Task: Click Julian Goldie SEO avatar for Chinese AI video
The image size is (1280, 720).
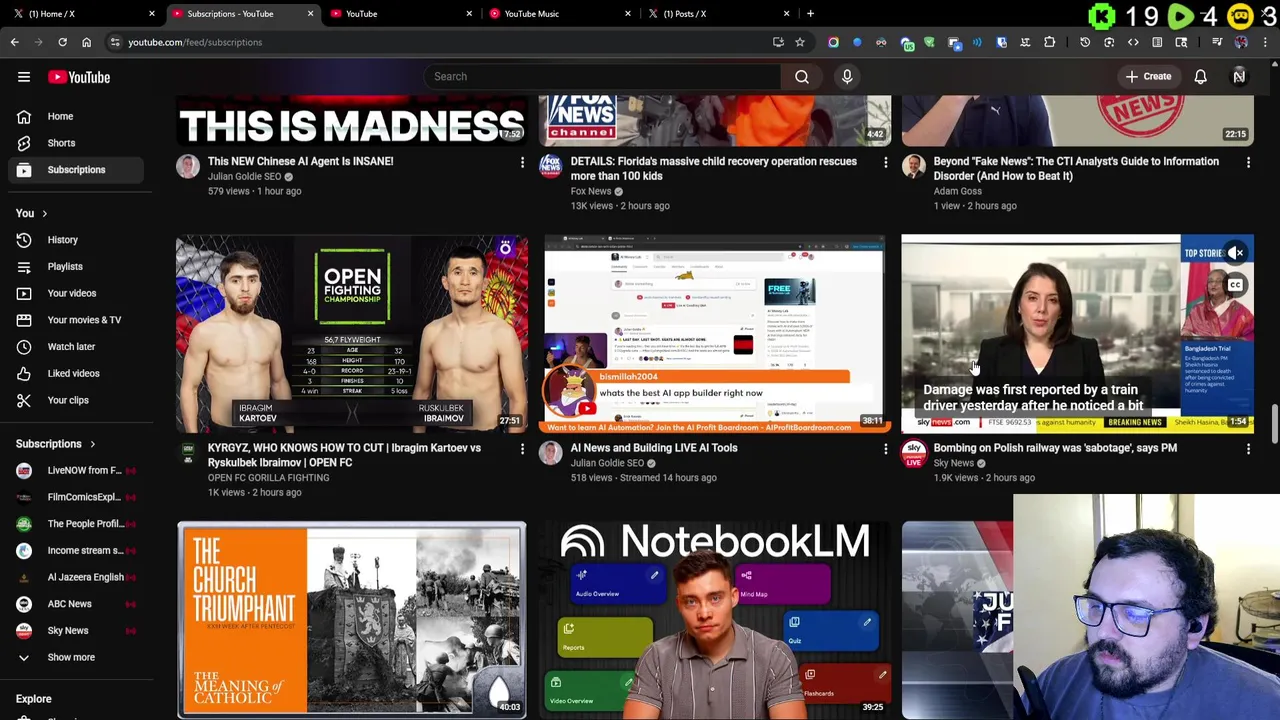Action: pos(188,166)
